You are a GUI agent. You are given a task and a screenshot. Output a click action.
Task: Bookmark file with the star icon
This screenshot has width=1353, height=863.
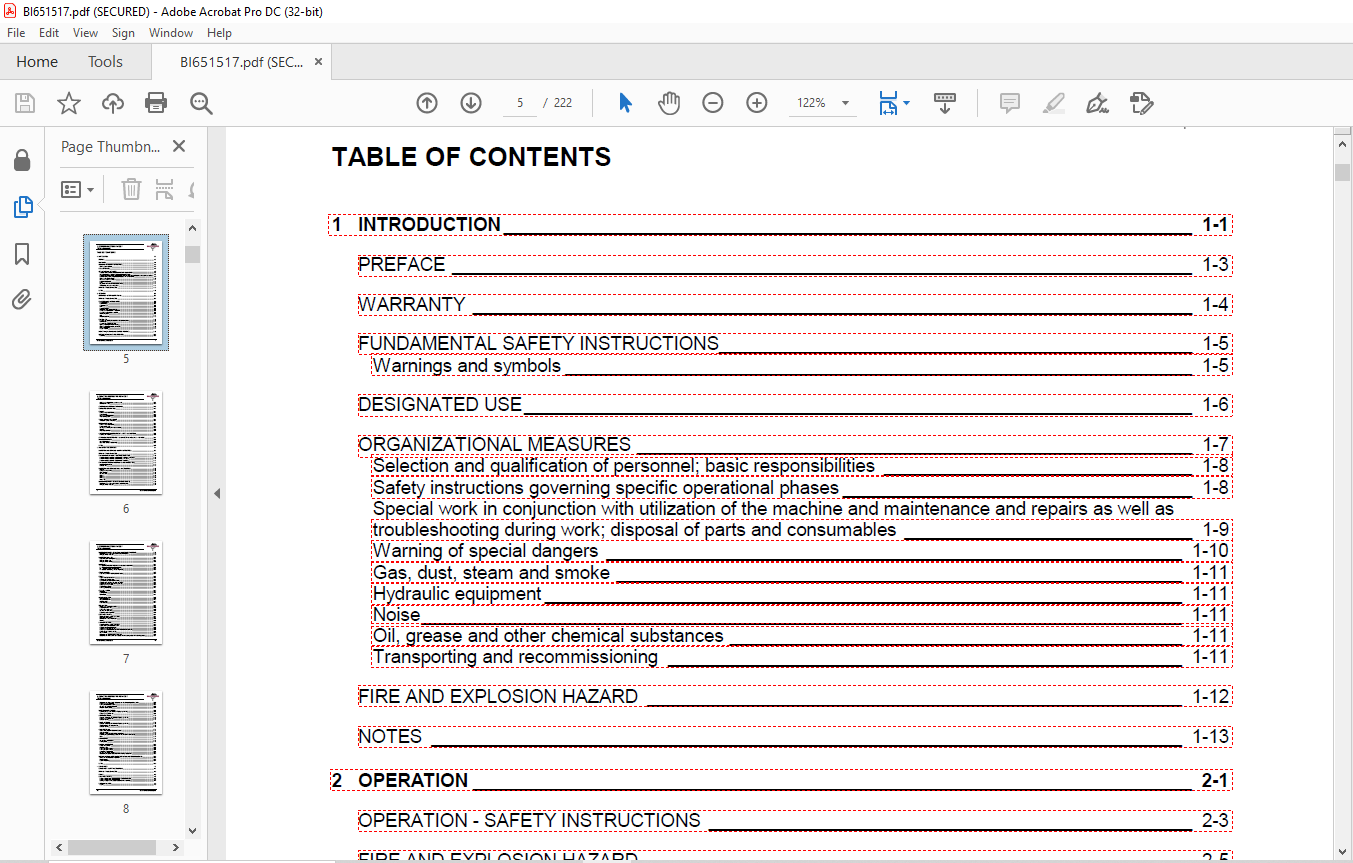click(x=68, y=103)
